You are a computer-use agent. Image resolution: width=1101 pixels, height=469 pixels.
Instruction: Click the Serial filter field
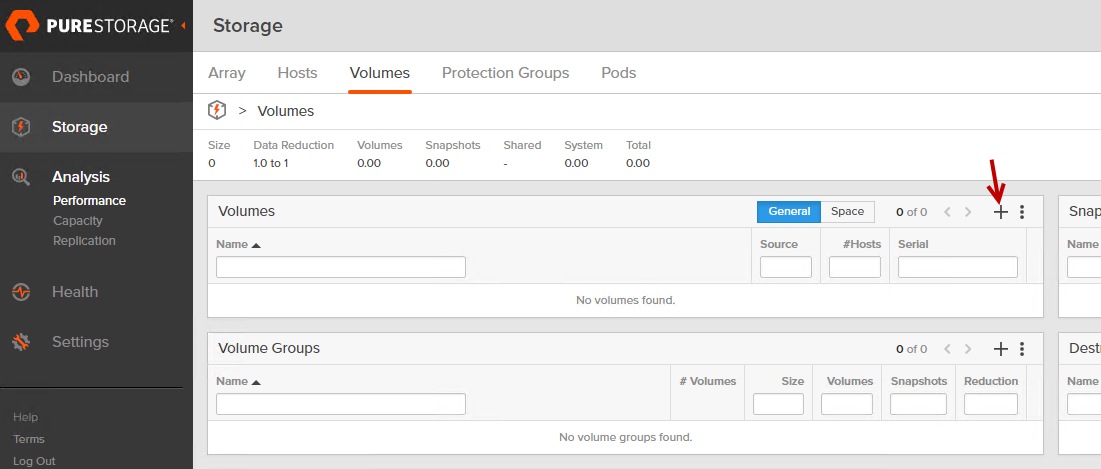[x=958, y=267]
